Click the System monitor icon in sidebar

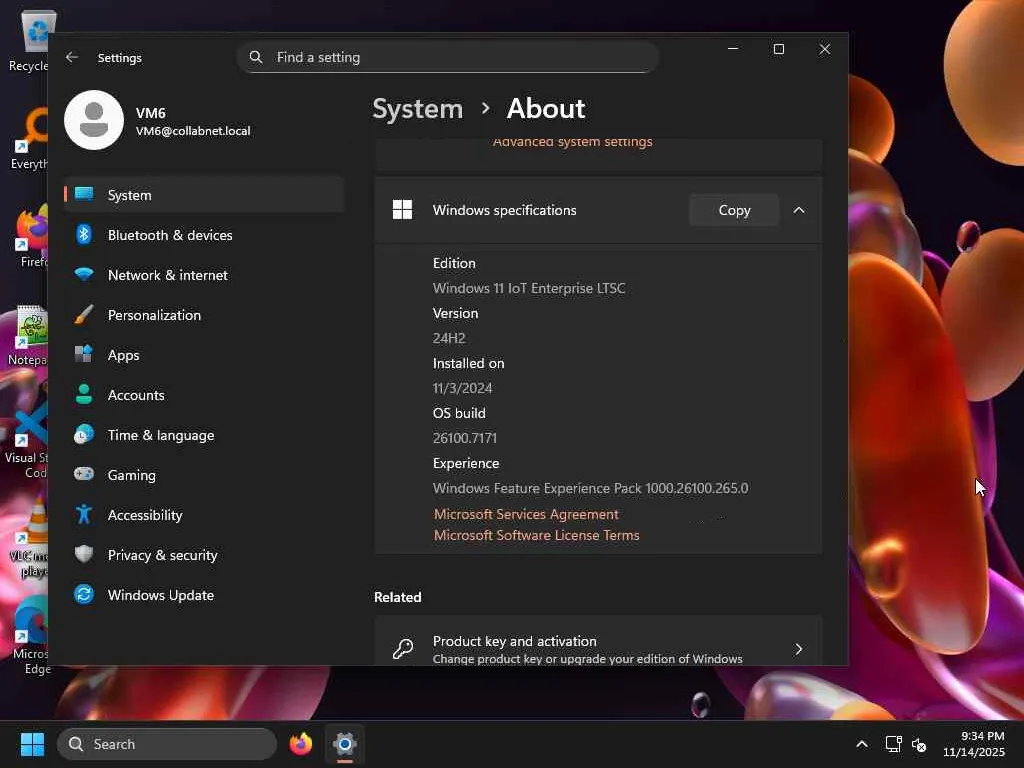[x=84, y=194]
